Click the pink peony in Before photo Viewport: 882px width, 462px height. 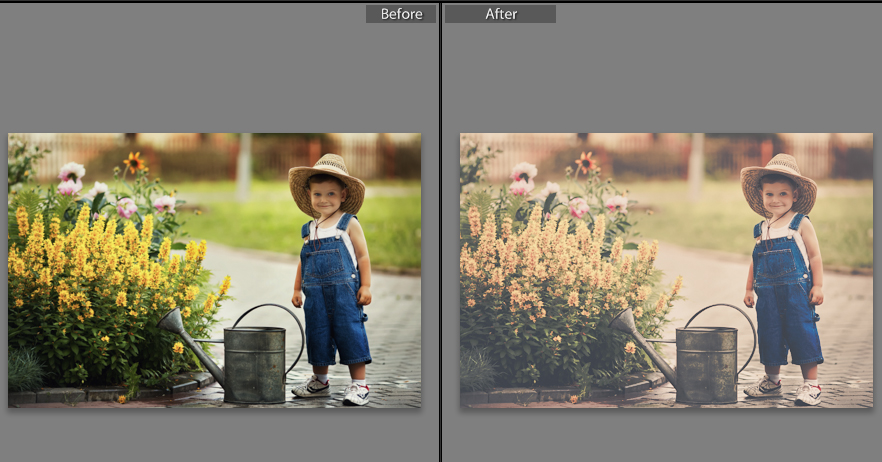(x=71, y=173)
